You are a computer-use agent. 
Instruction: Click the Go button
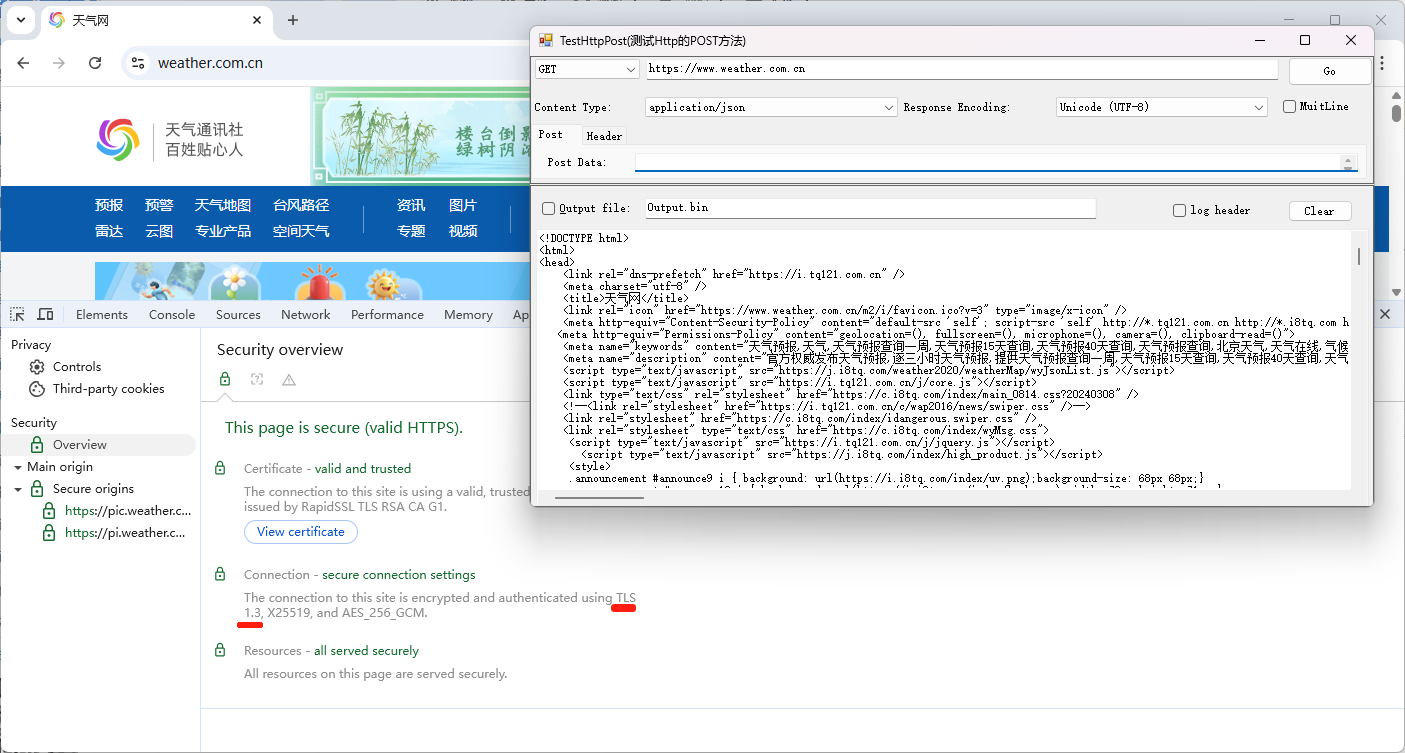[1329, 71]
